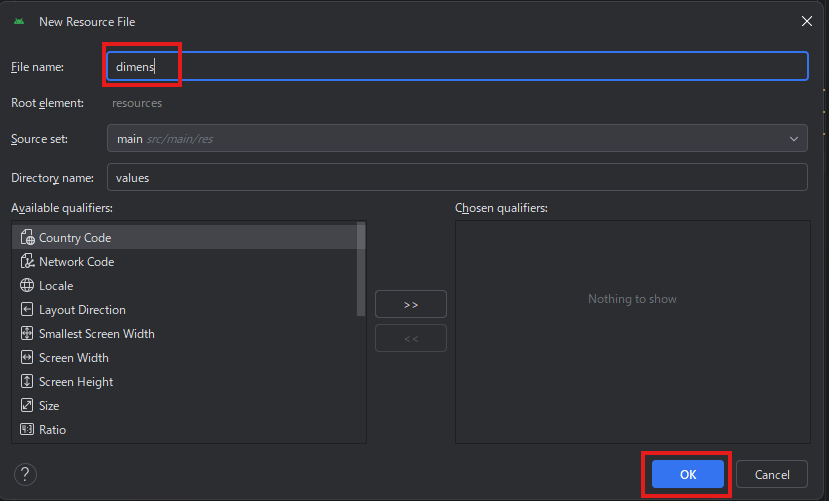Open the Source set dropdown
The image size is (829, 501).
coord(457,138)
